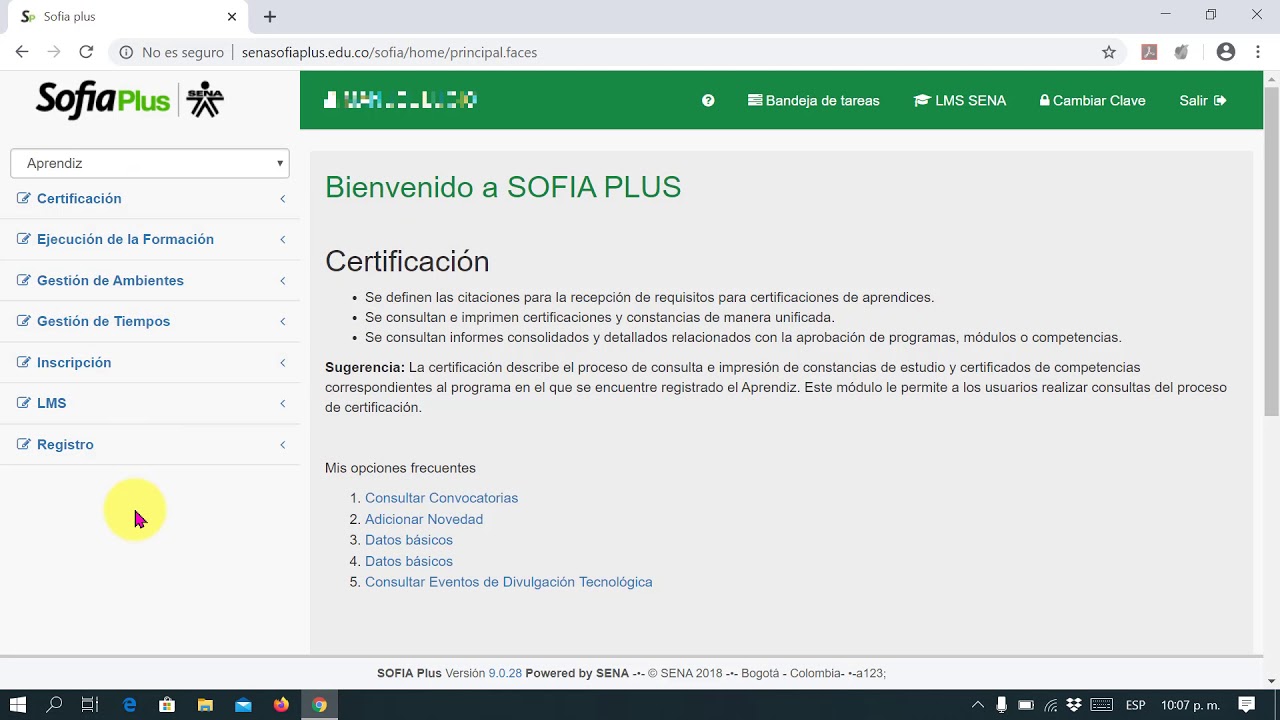
Task: Expand the Inscripción sidebar menu
Action: point(150,362)
